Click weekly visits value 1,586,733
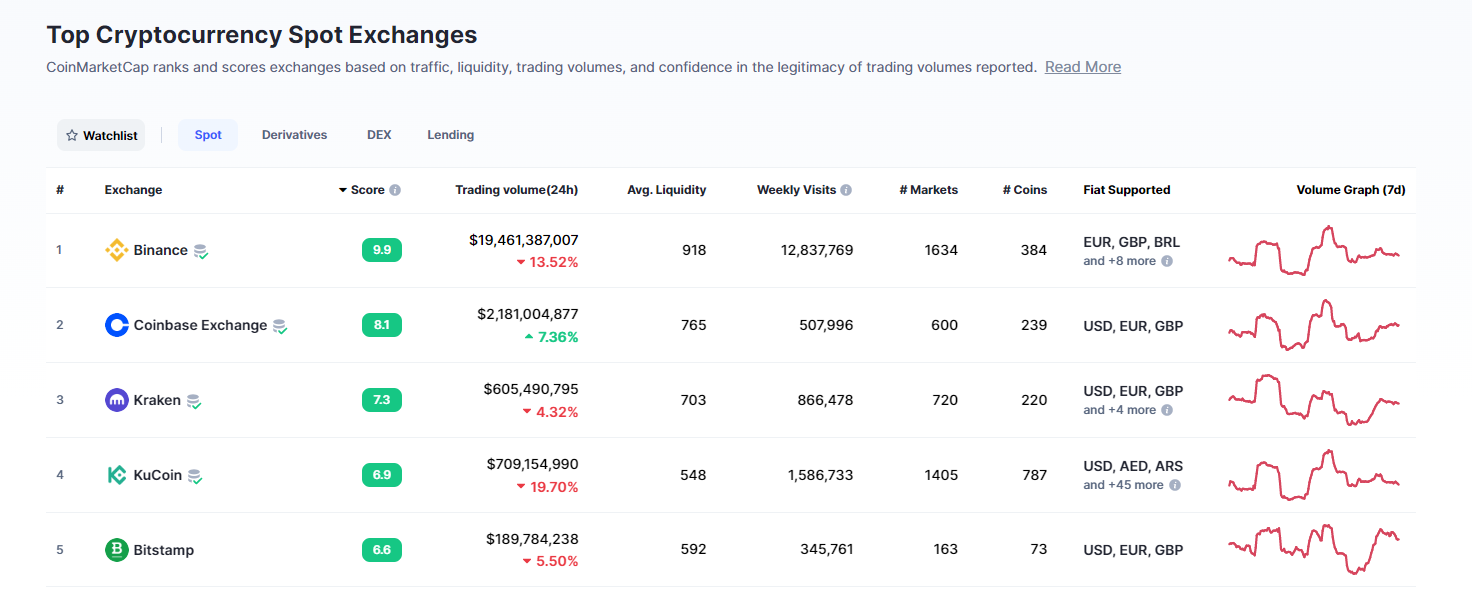1472x594 pixels. pos(821,475)
